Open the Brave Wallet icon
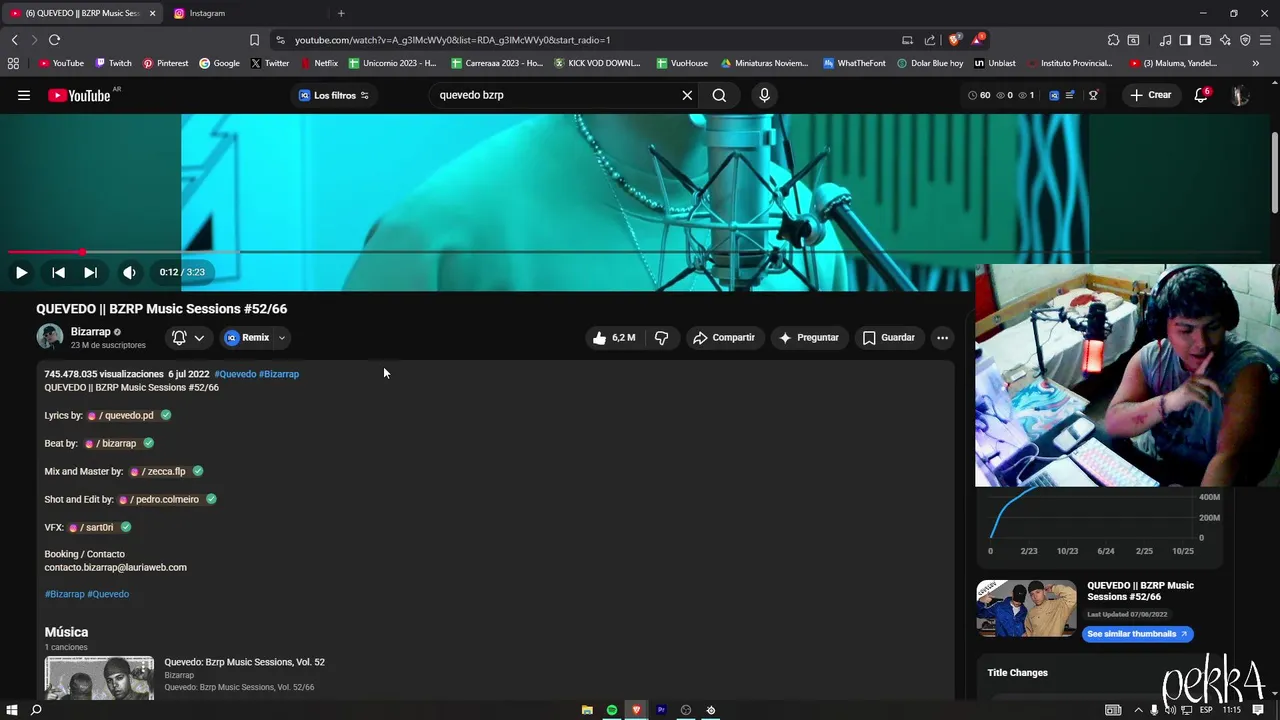Image resolution: width=1280 pixels, height=720 pixels. coord(1205,40)
